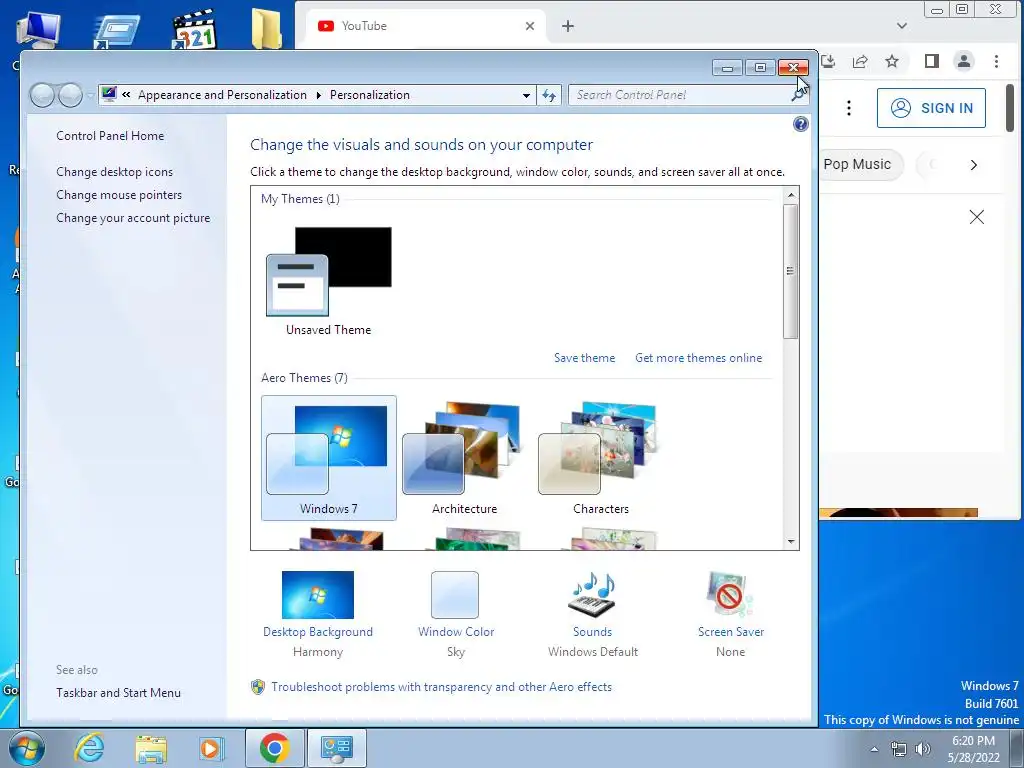Click the network tray icon
This screenshot has height=768, width=1024.
coord(899,749)
